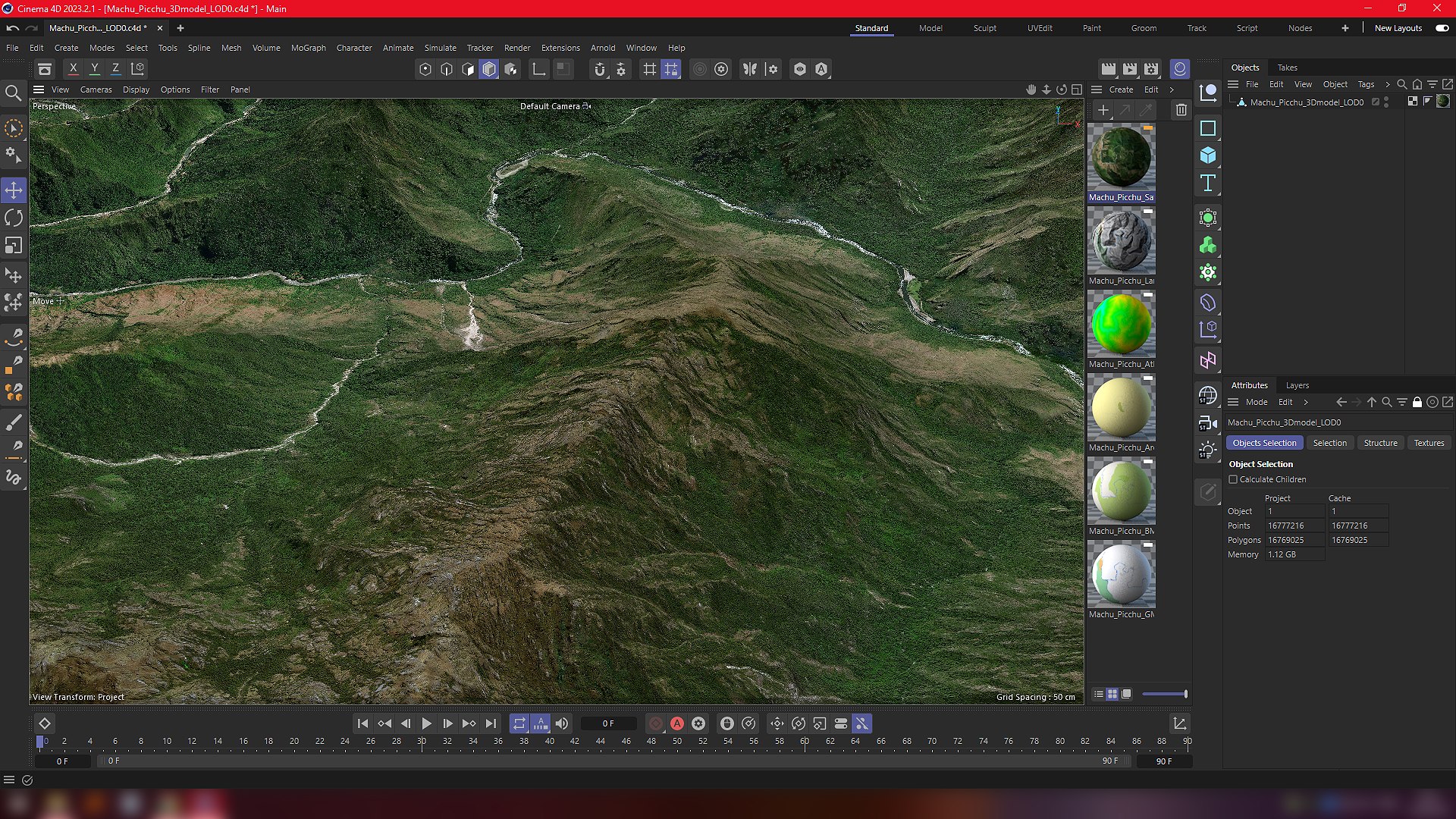Viewport: 1456px width, 819px height.
Task: Select Machu_Picchu_3Dmodel_LOD0 object in tree
Action: click(1306, 102)
